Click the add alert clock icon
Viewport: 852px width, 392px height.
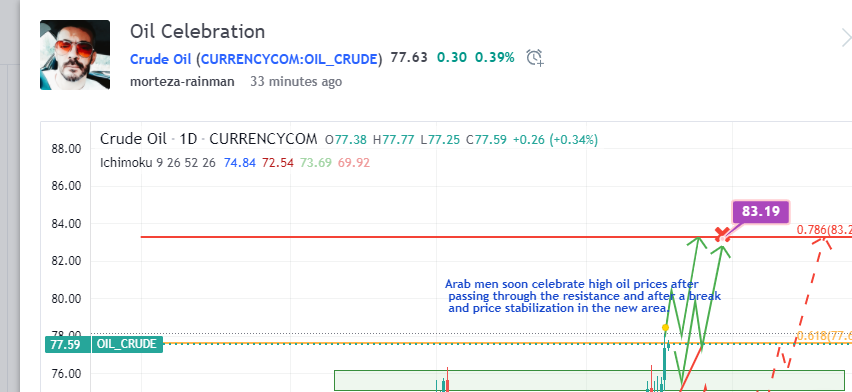click(x=535, y=57)
